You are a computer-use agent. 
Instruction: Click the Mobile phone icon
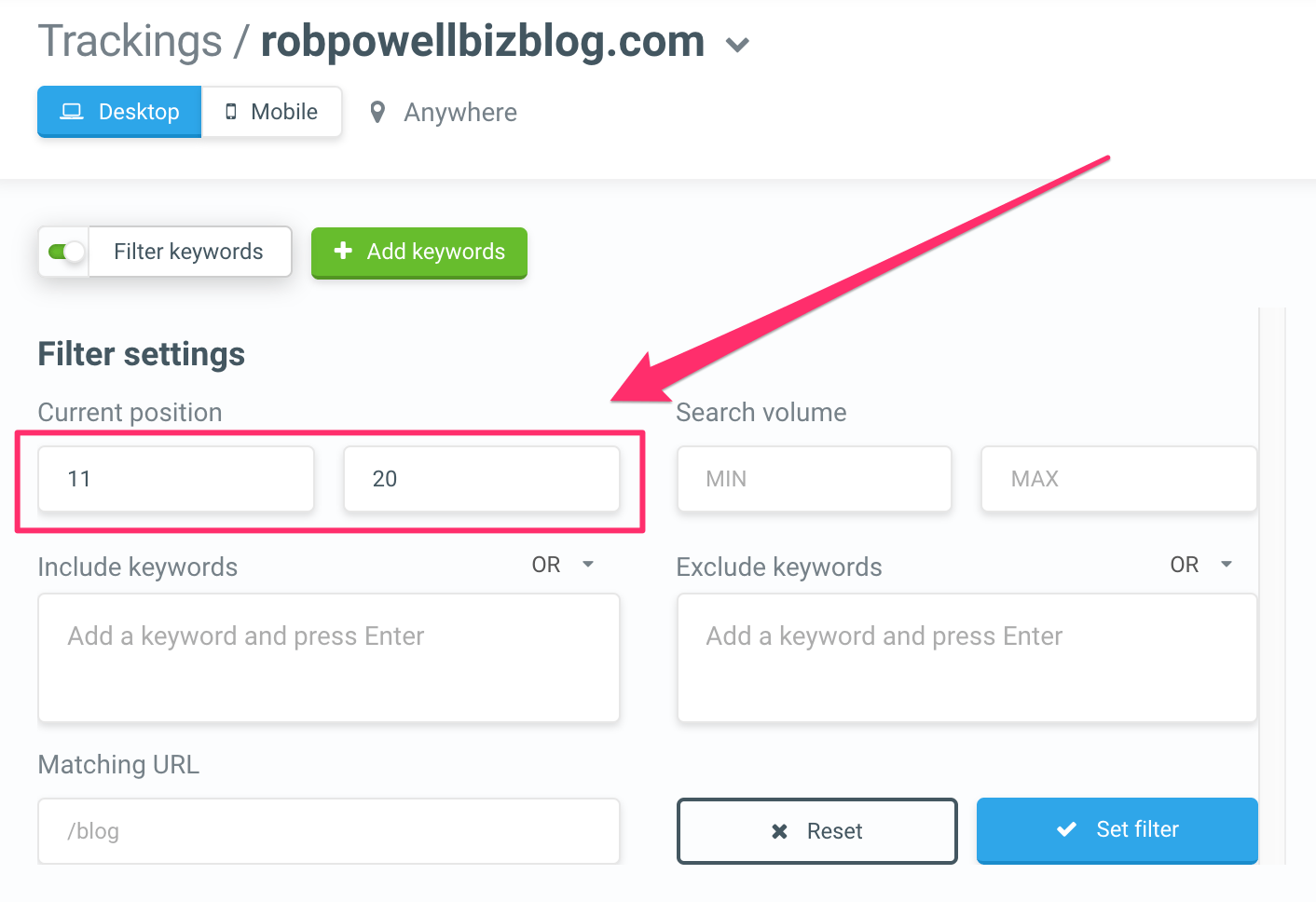tap(230, 111)
